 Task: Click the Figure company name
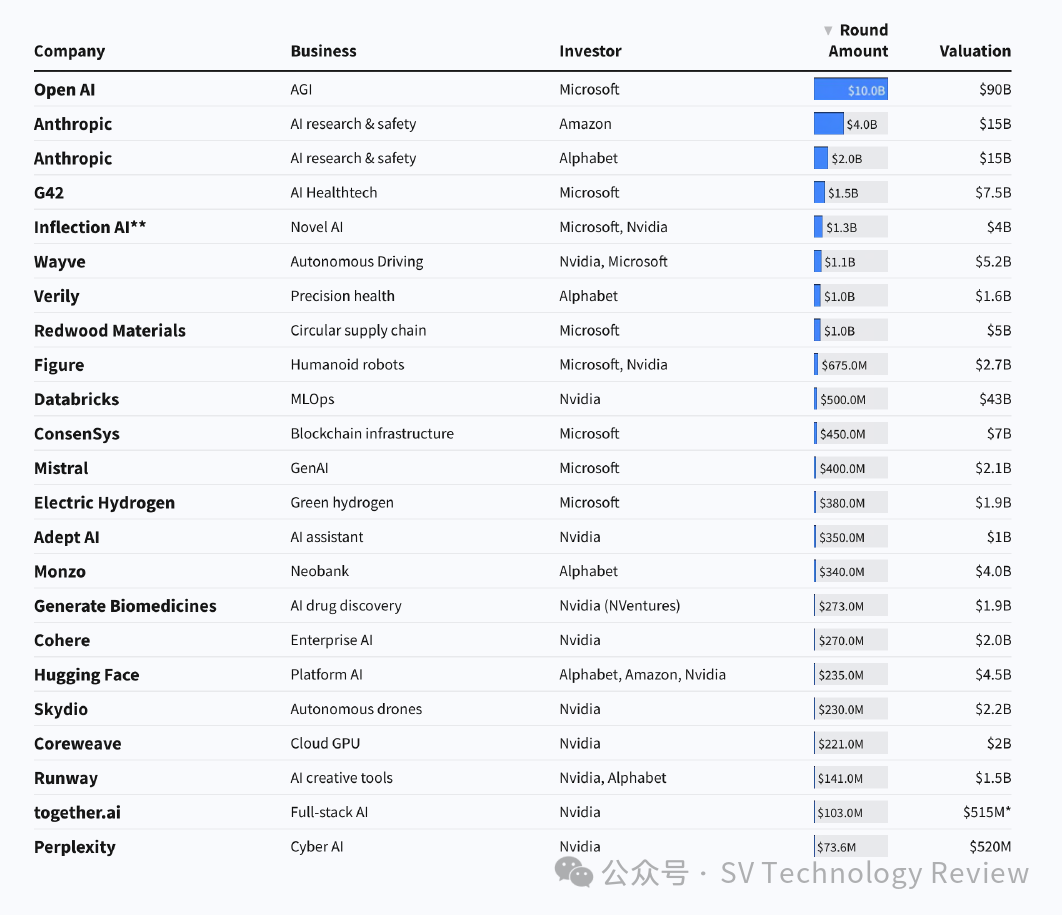59,365
